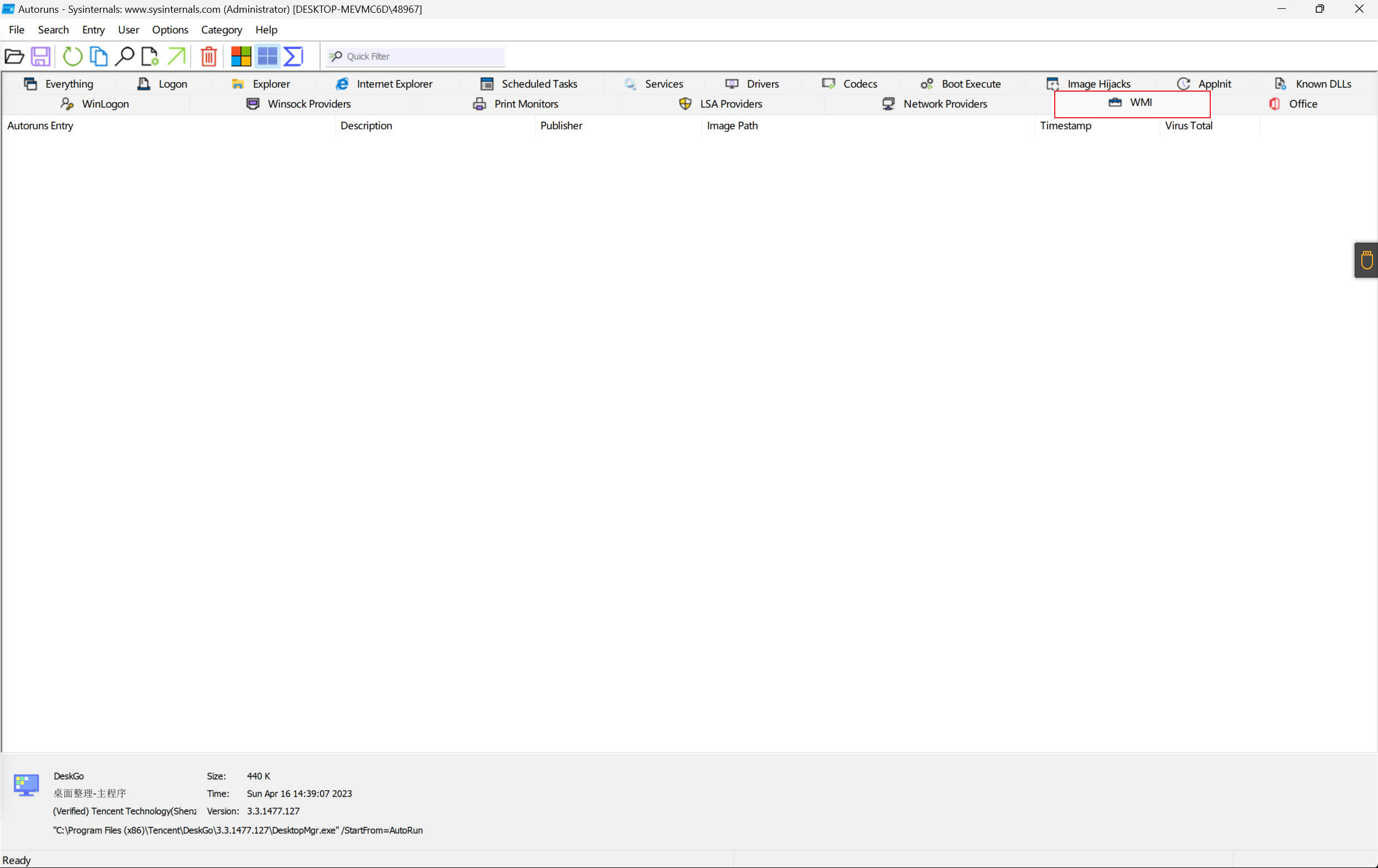
Task: Click the floating dark side panel widget
Action: [x=1366, y=260]
